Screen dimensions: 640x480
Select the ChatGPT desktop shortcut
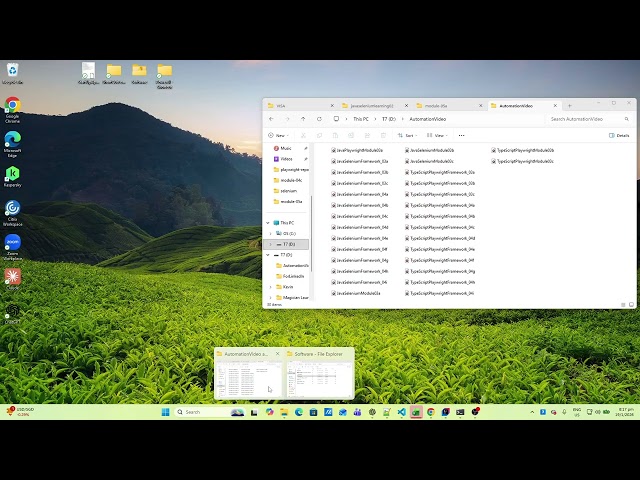13,313
